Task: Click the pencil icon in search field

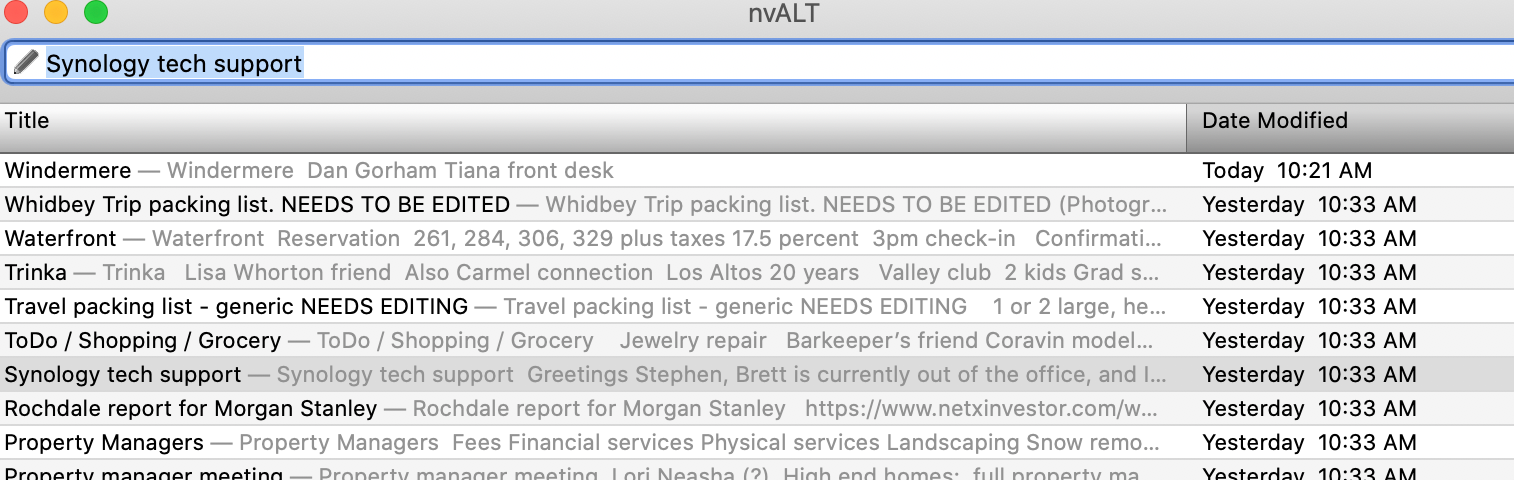Action: 26,63
